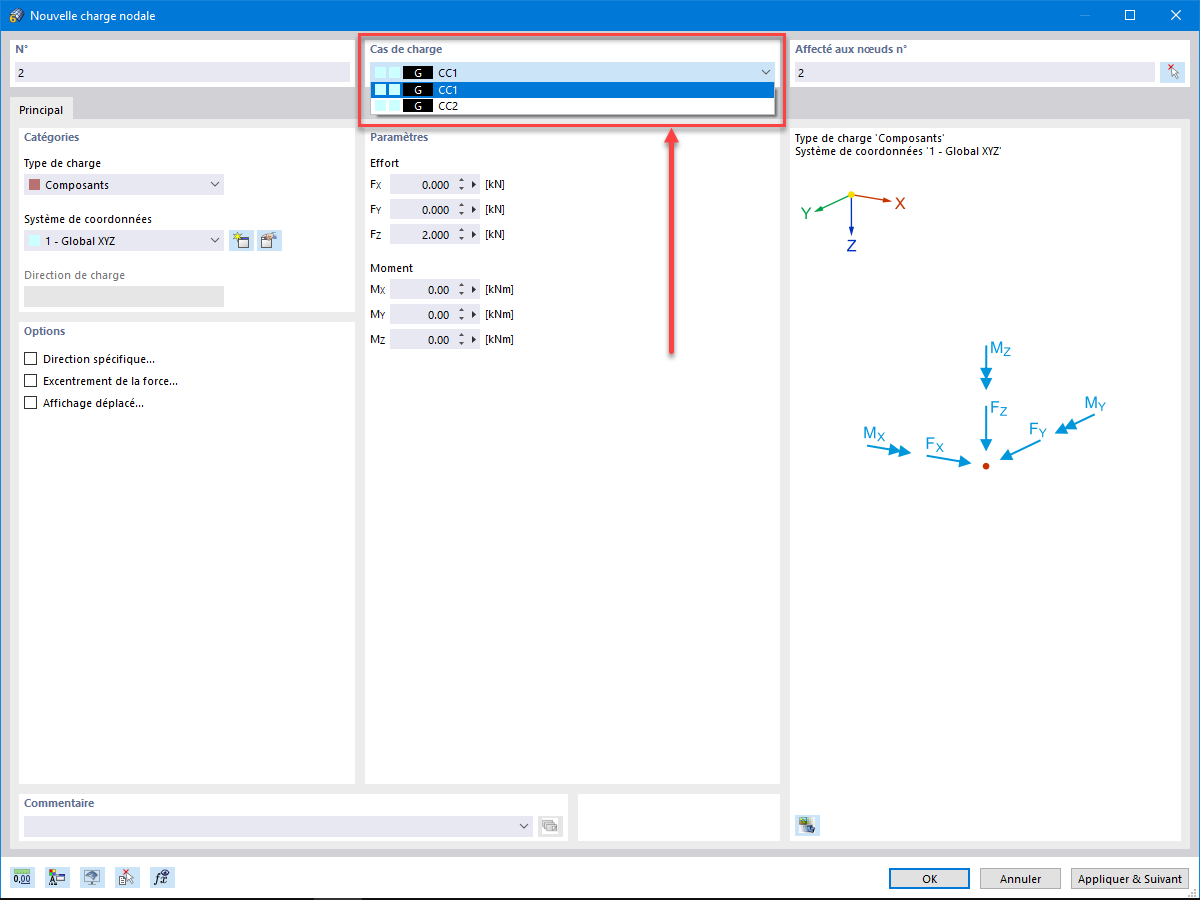Screen dimensions: 1200x900
Task: Click the Mz value field
Action: [422, 340]
